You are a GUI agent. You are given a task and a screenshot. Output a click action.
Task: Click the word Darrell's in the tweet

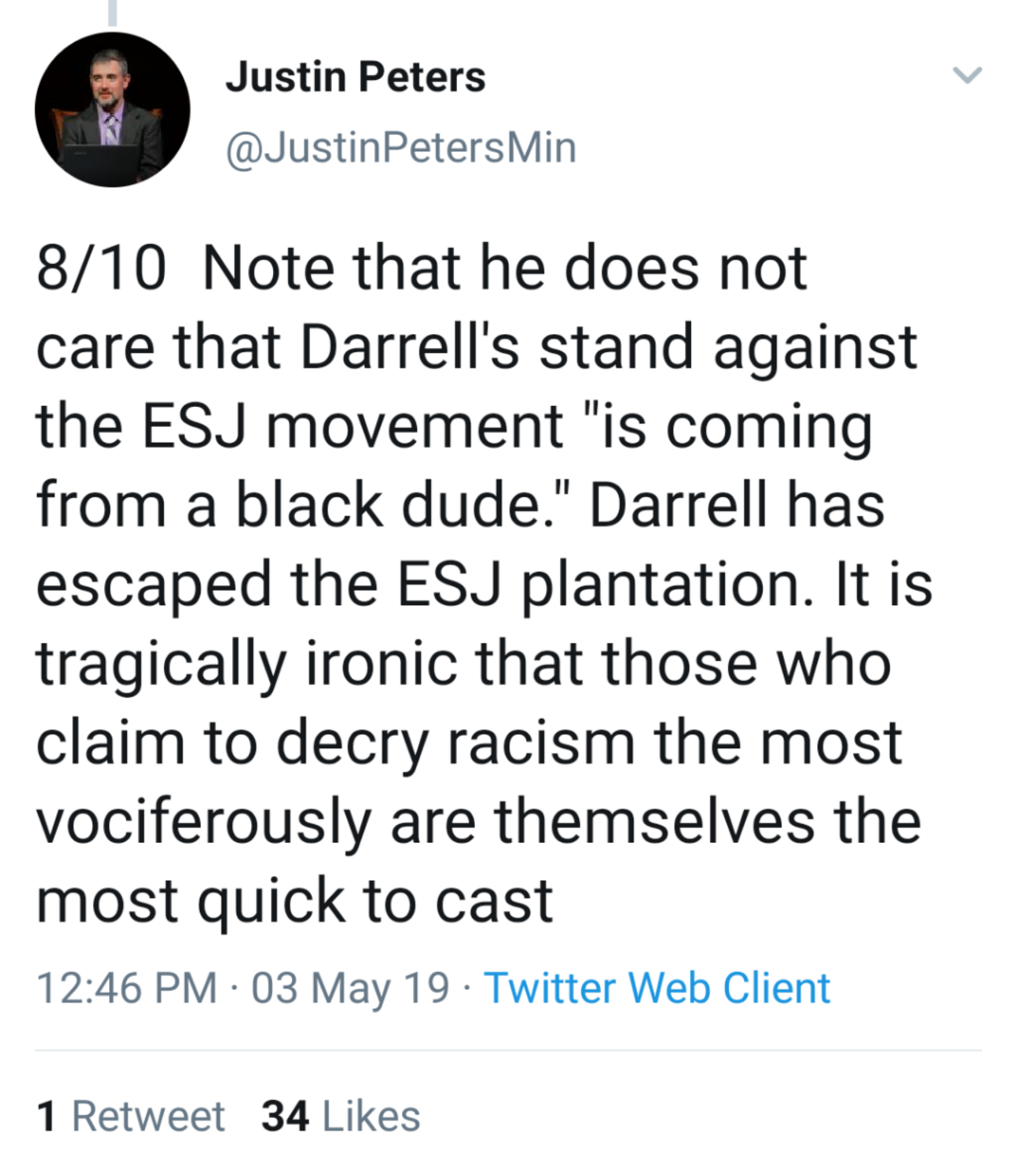click(x=409, y=348)
